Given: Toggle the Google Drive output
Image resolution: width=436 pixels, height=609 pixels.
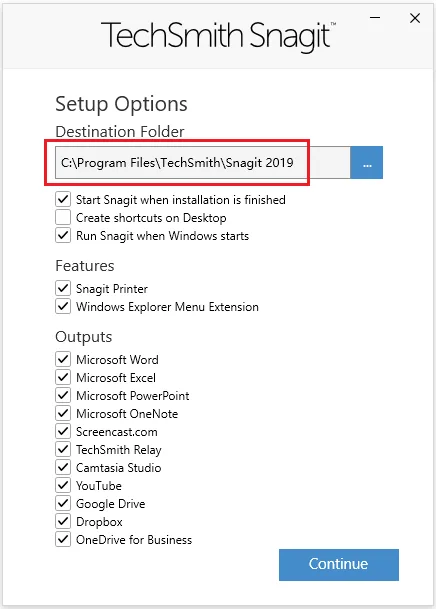Looking at the screenshot, I should pos(63,503).
